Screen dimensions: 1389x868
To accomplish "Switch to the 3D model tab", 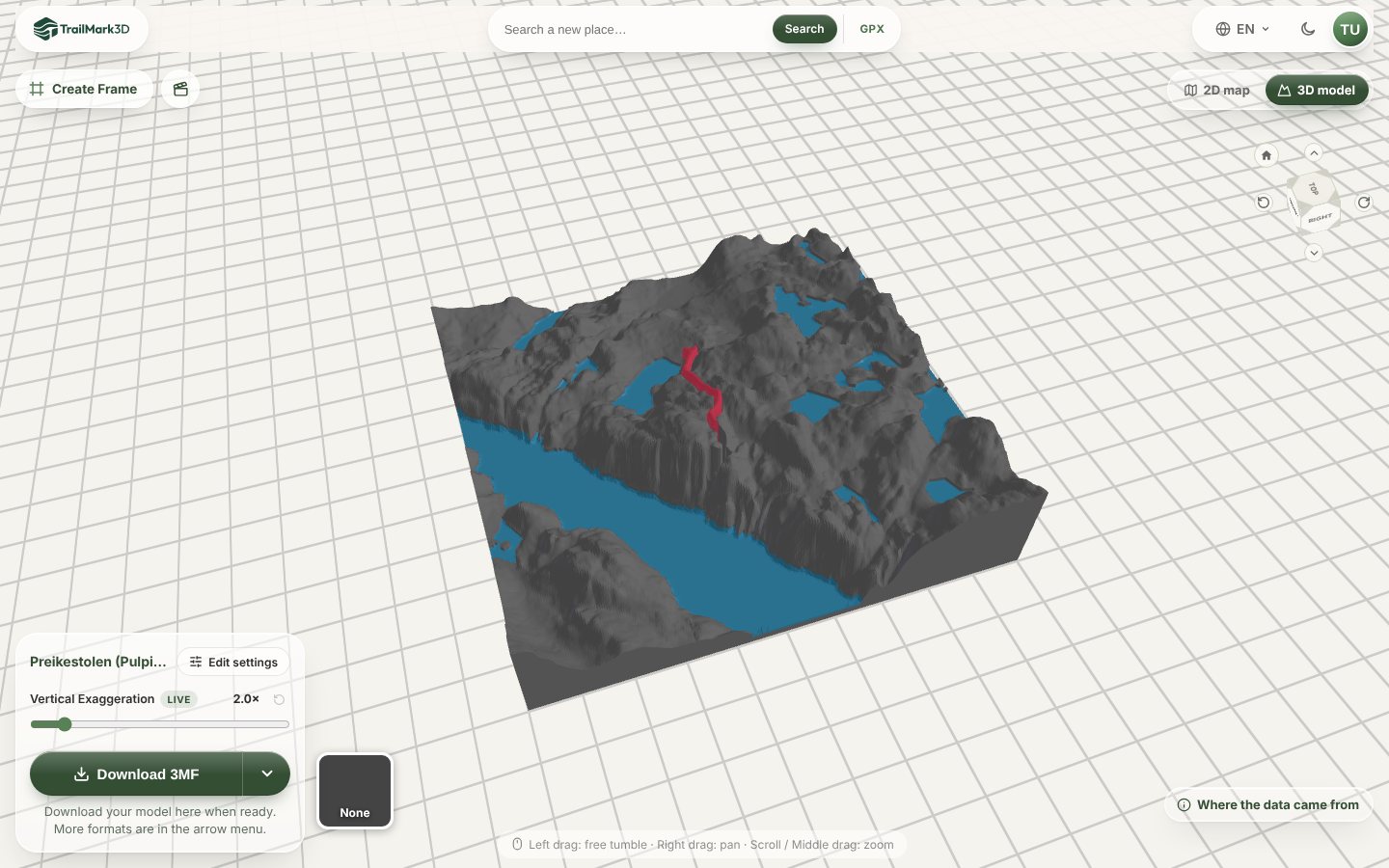I will (x=1317, y=90).
